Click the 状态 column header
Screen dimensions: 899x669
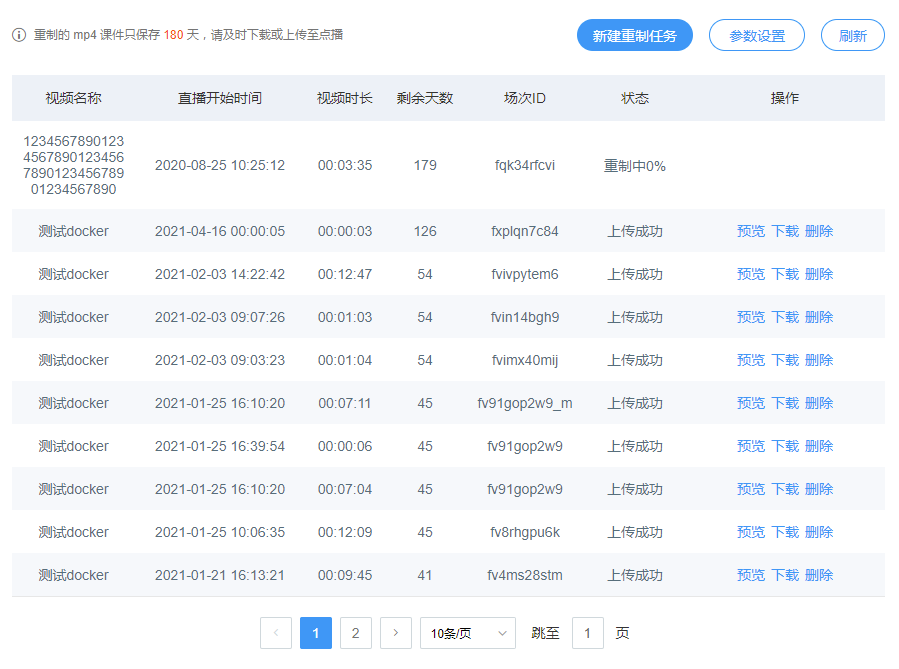click(x=635, y=98)
